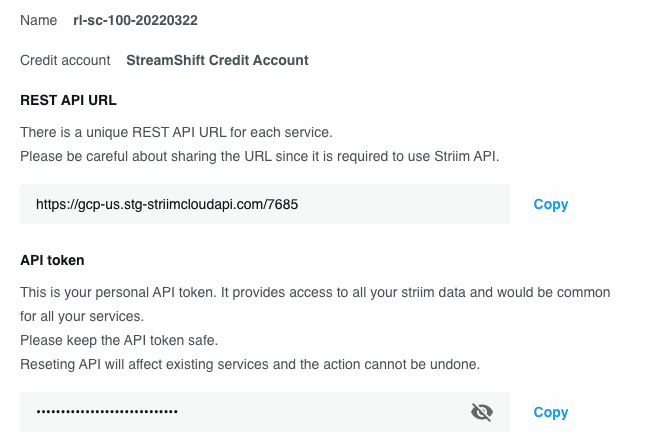
Task: Select the REST API URL text field
Action: click(x=265, y=204)
